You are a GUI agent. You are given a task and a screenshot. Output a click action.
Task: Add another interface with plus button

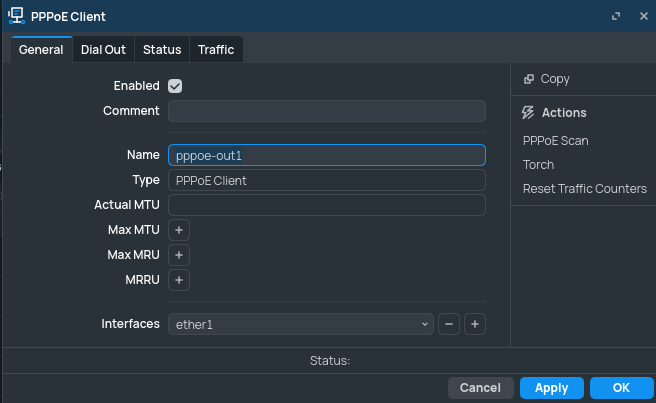point(475,324)
